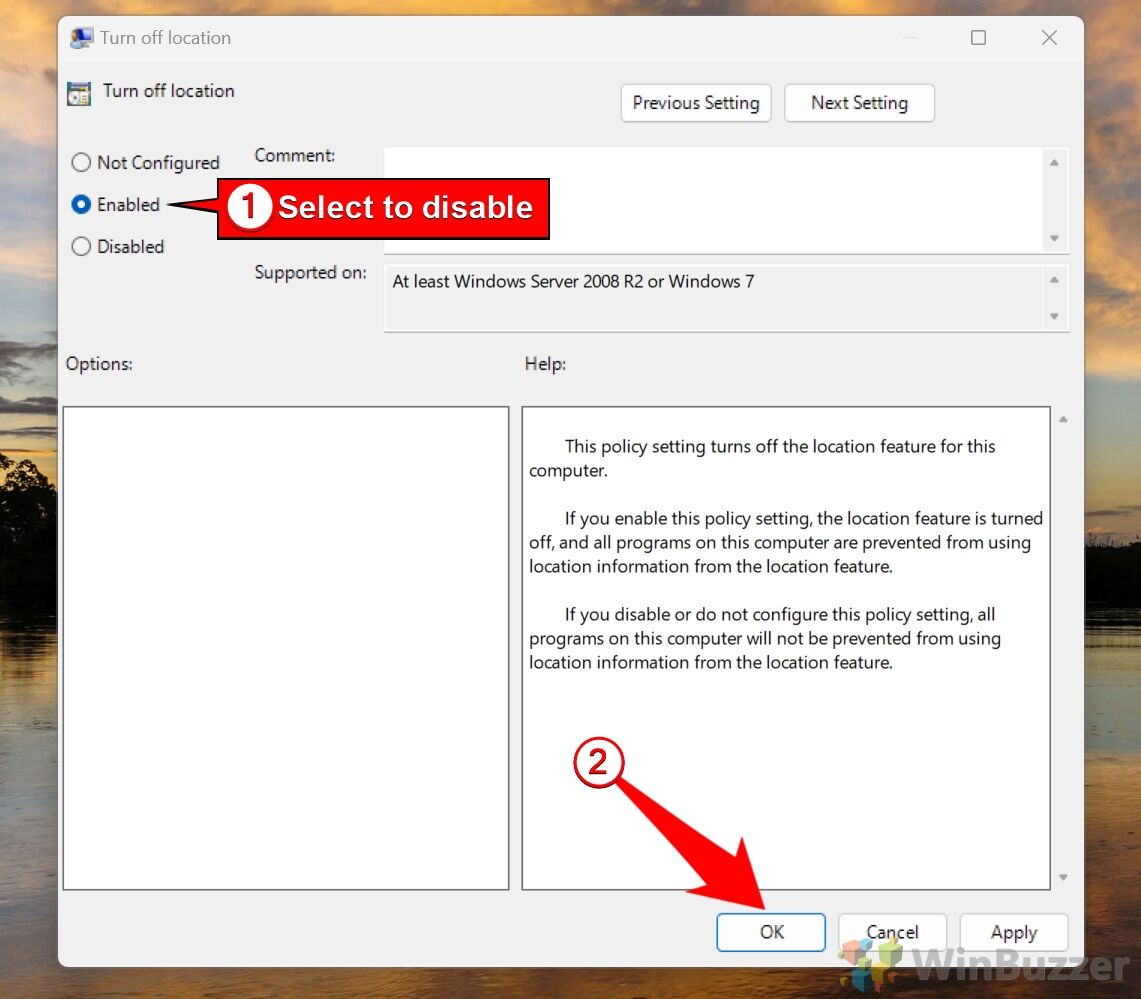Viewport: 1141px width, 999px height.
Task: Click the Supported on scroll down arrow
Action: [x=1054, y=316]
